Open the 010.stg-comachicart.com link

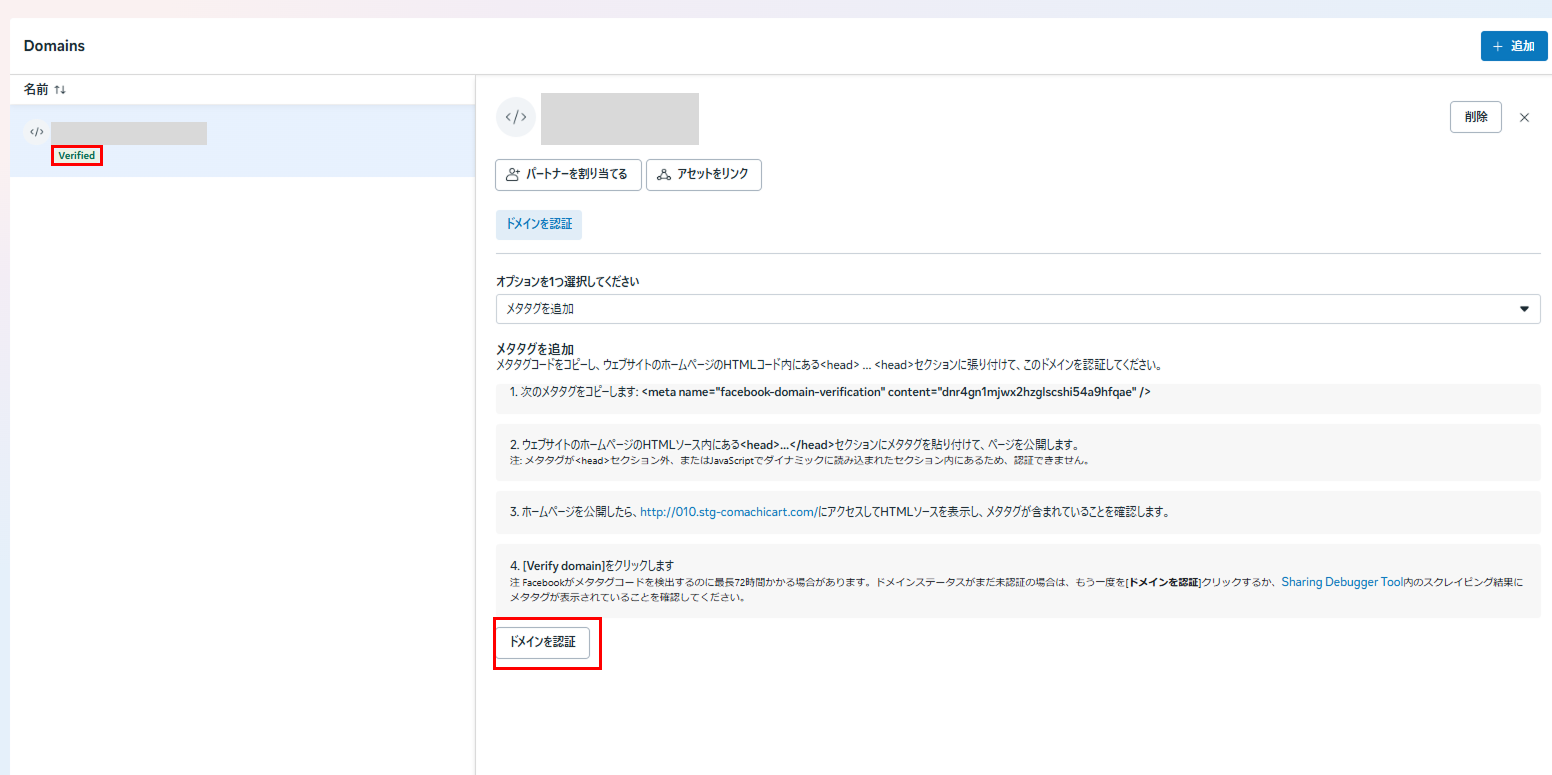click(728, 512)
